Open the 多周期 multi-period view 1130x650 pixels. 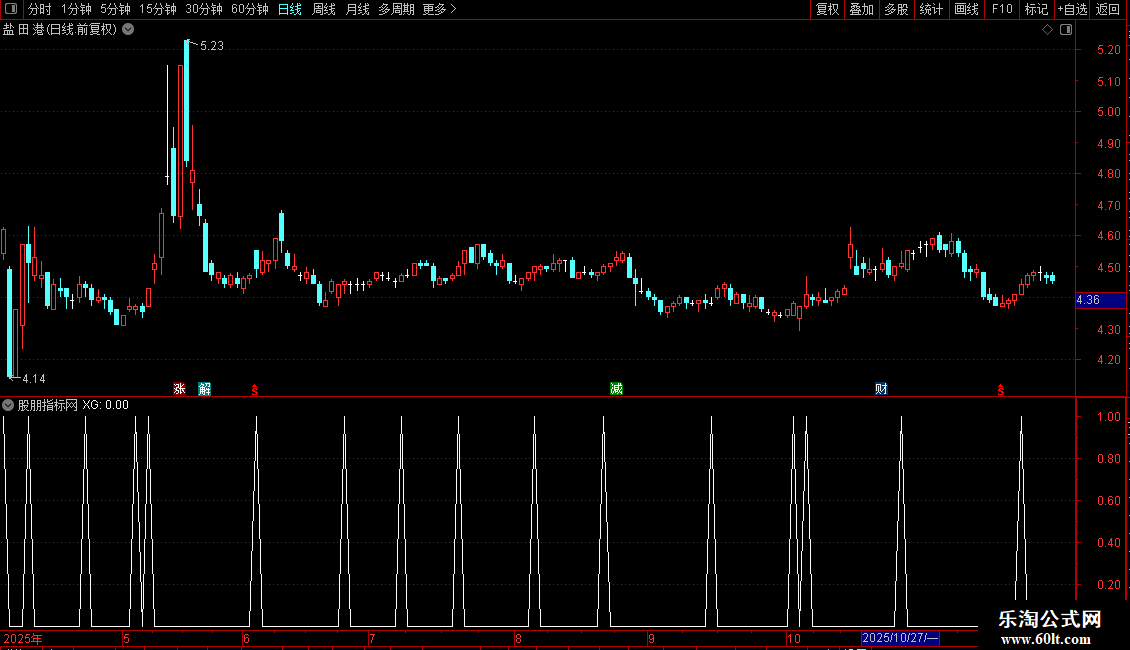(x=396, y=9)
